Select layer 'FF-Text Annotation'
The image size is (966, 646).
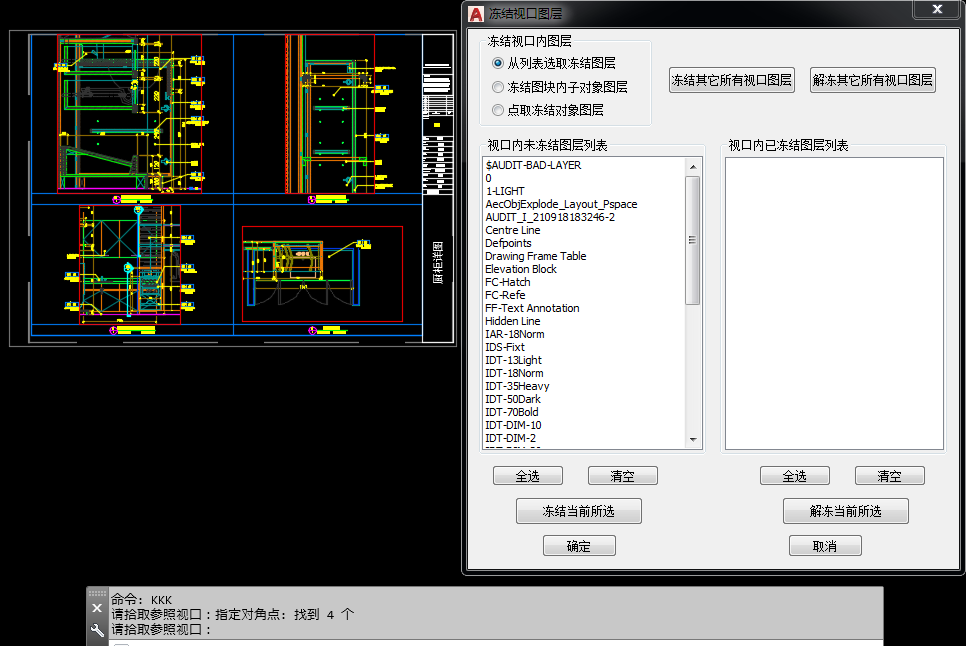point(585,308)
